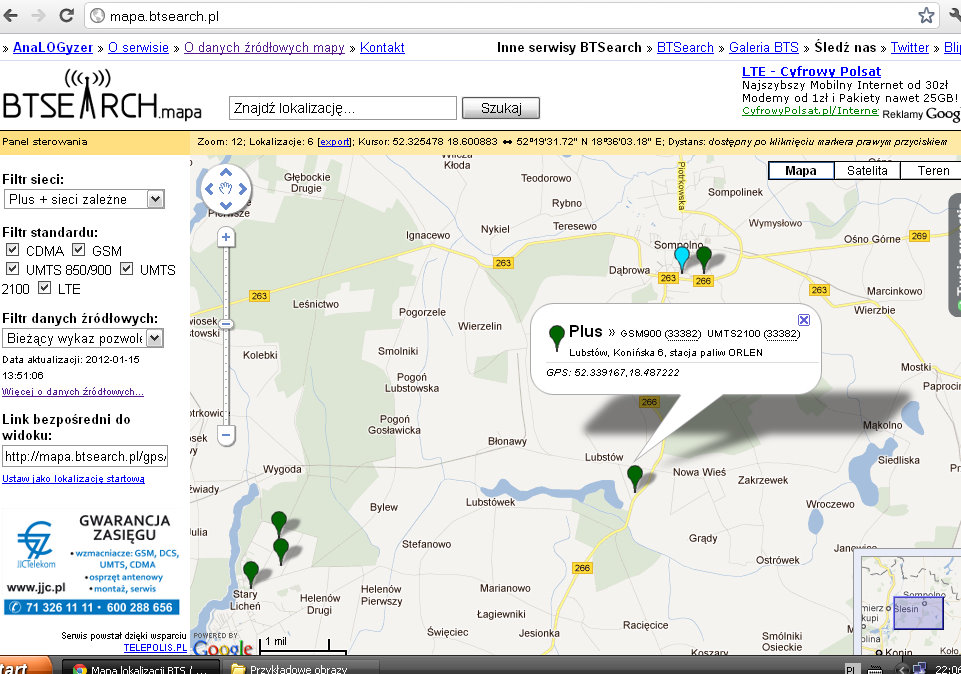Image resolution: width=961 pixels, height=674 pixels.
Task: Open O danych źródłowych mapy link
Action: coord(264,47)
